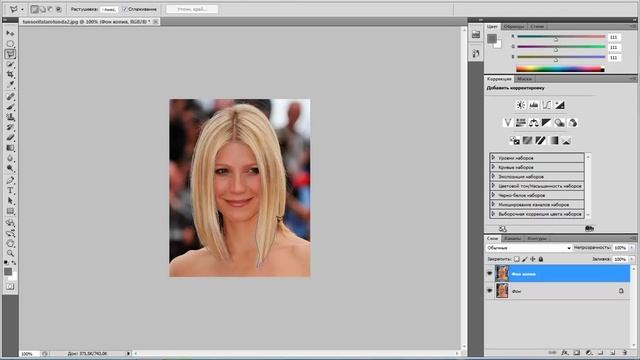
Task: Create a new group folder button
Action: (601, 353)
